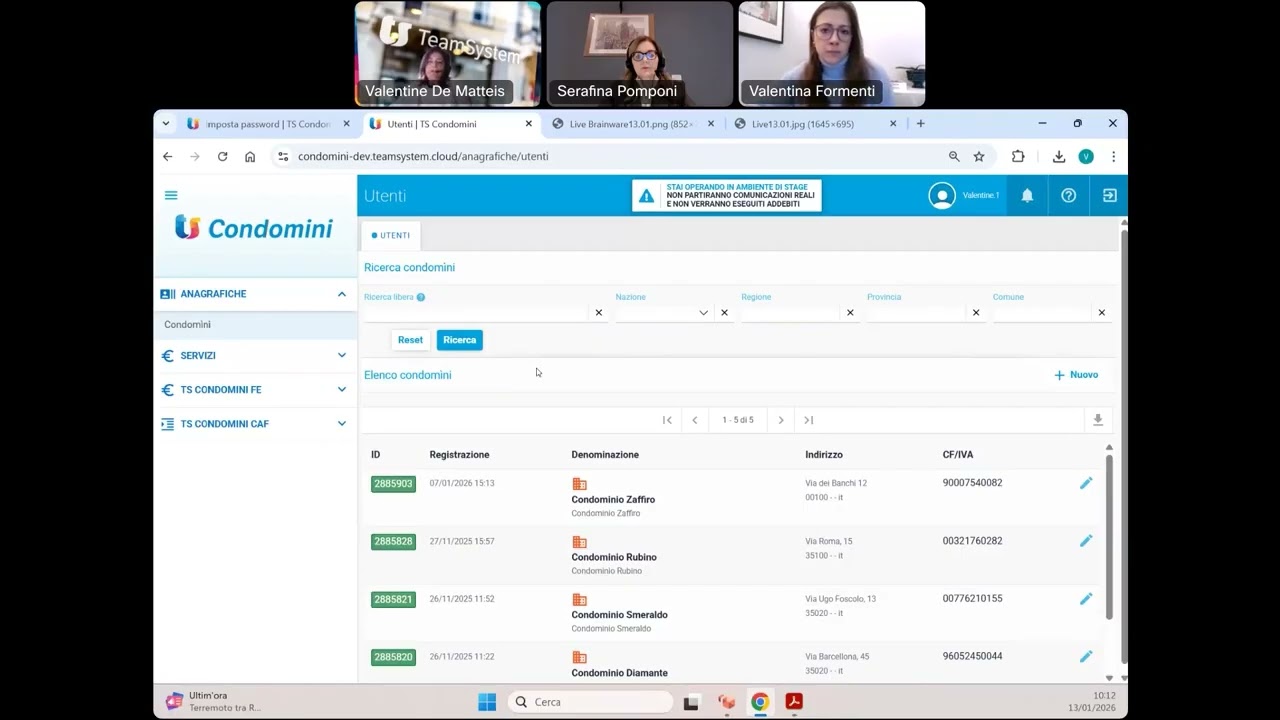Image resolution: width=1280 pixels, height=720 pixels.
Task: Click the Registrazione column header
Action: pyautogui.click(x=459, y=455)
